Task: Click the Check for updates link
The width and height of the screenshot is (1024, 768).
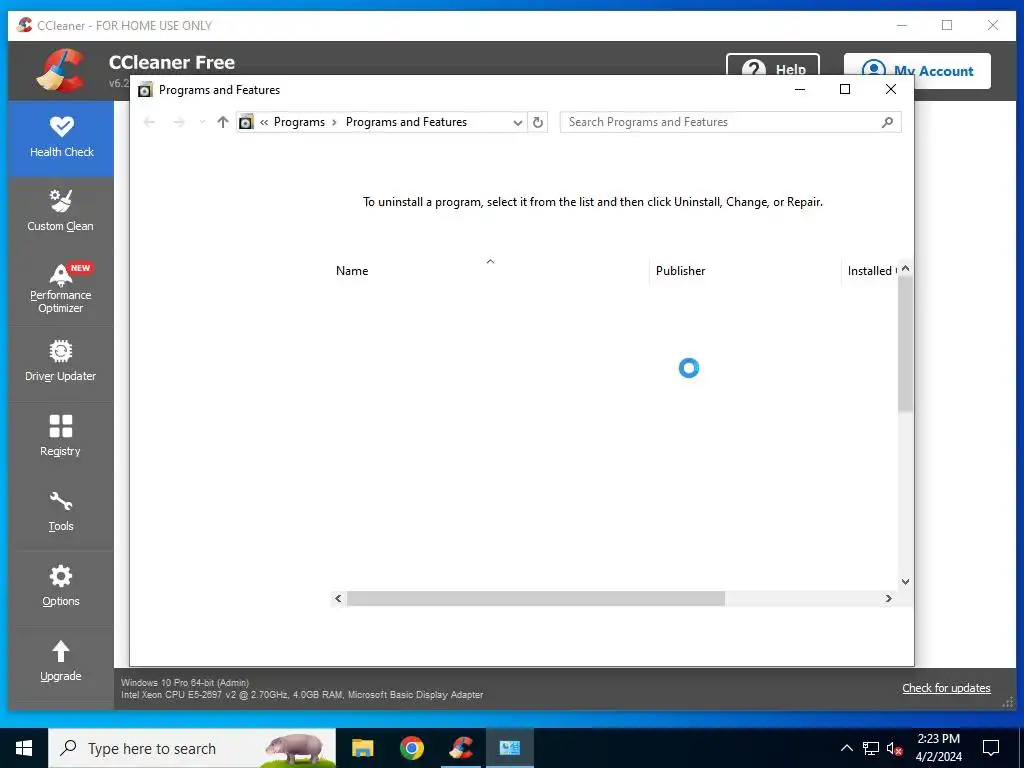Action: [x=946, y=688]
